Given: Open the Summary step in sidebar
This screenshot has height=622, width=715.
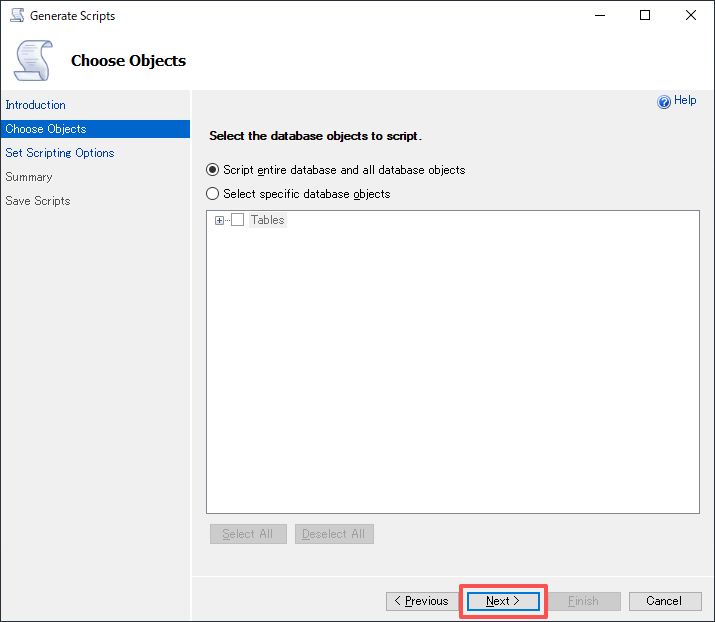Looking at the screenshot, I should click(x=29, y=177).
